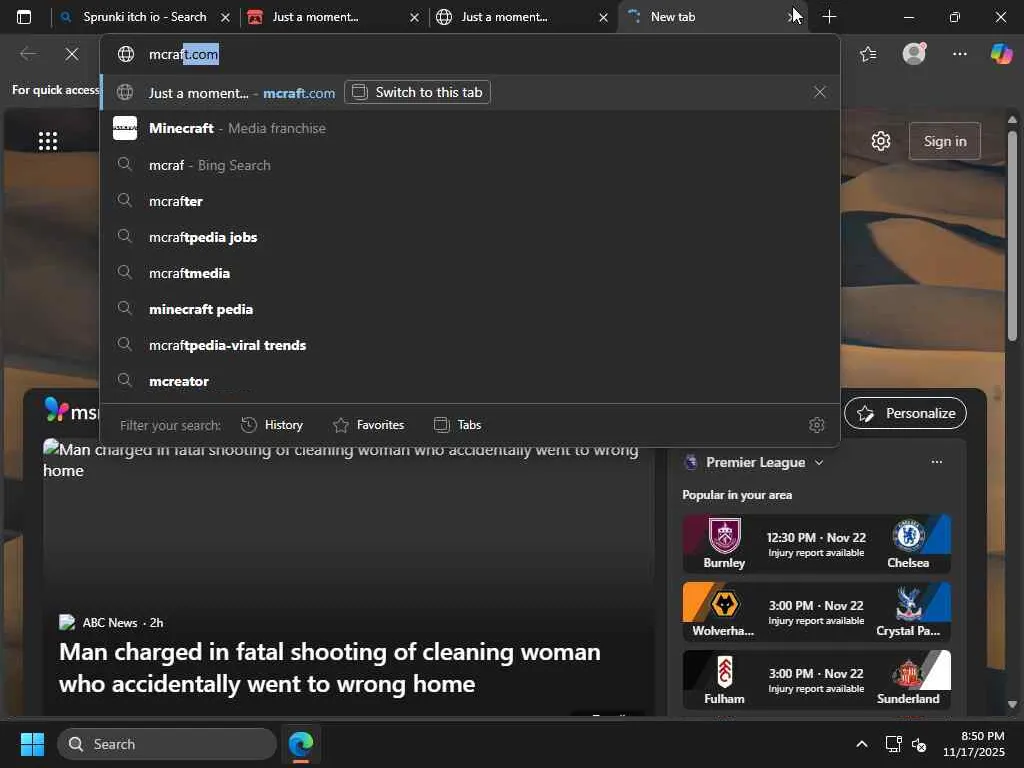Click the Personalize button
This screenshot has width=1024, height=768.
905,413
